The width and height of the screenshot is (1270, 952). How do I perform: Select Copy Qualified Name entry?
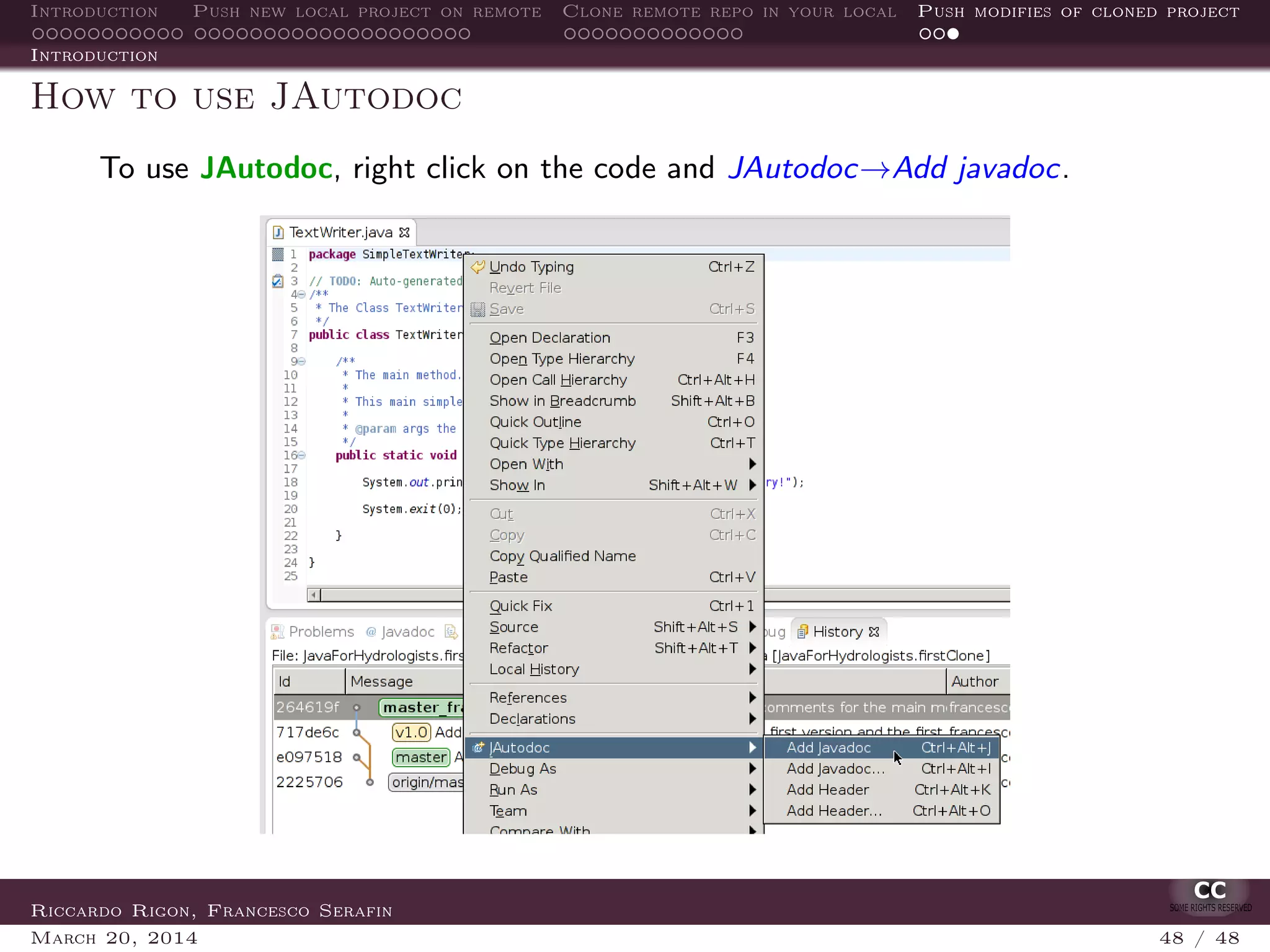point(614,556)
